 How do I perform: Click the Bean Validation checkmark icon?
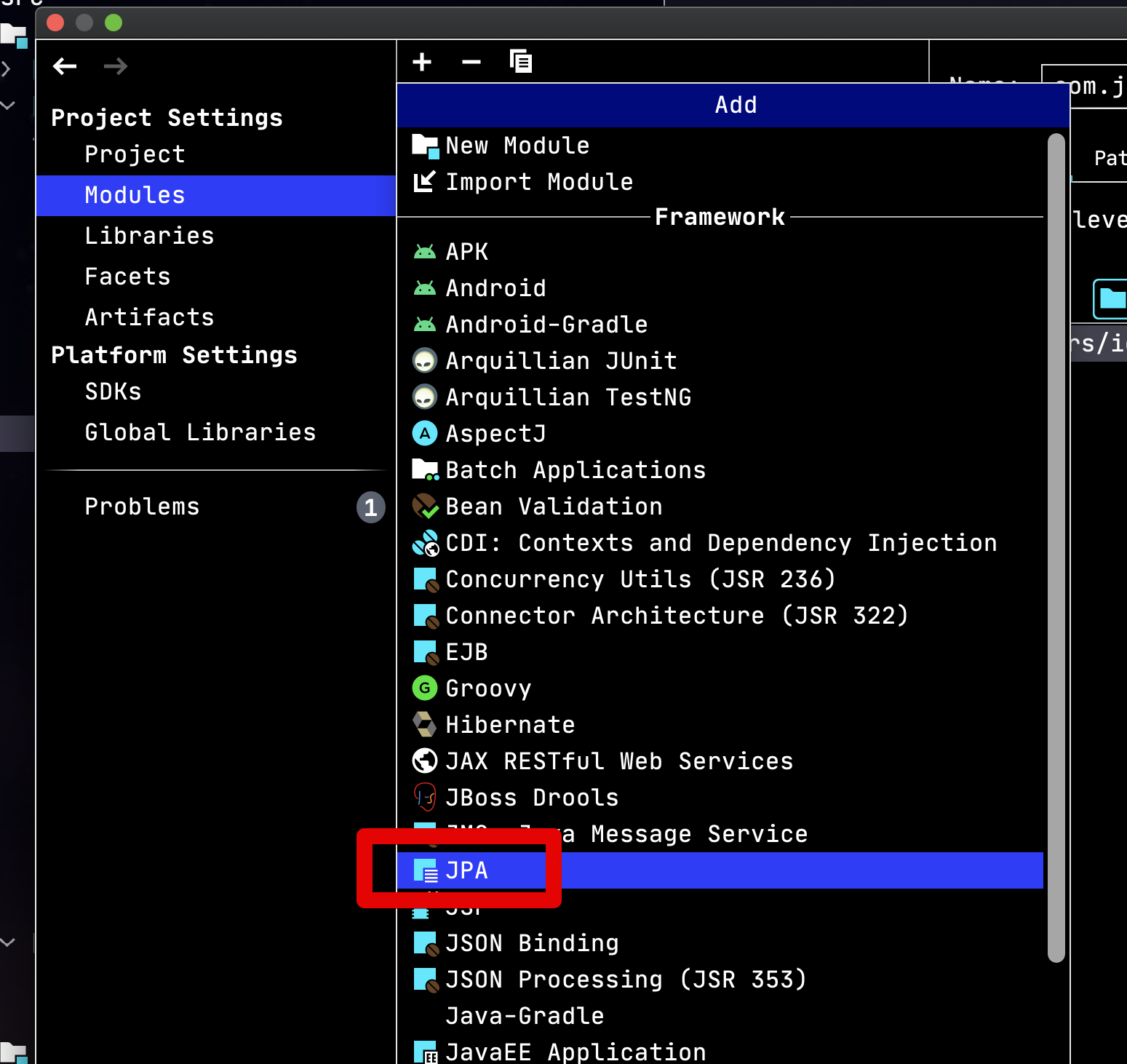(x=425, y=507)
